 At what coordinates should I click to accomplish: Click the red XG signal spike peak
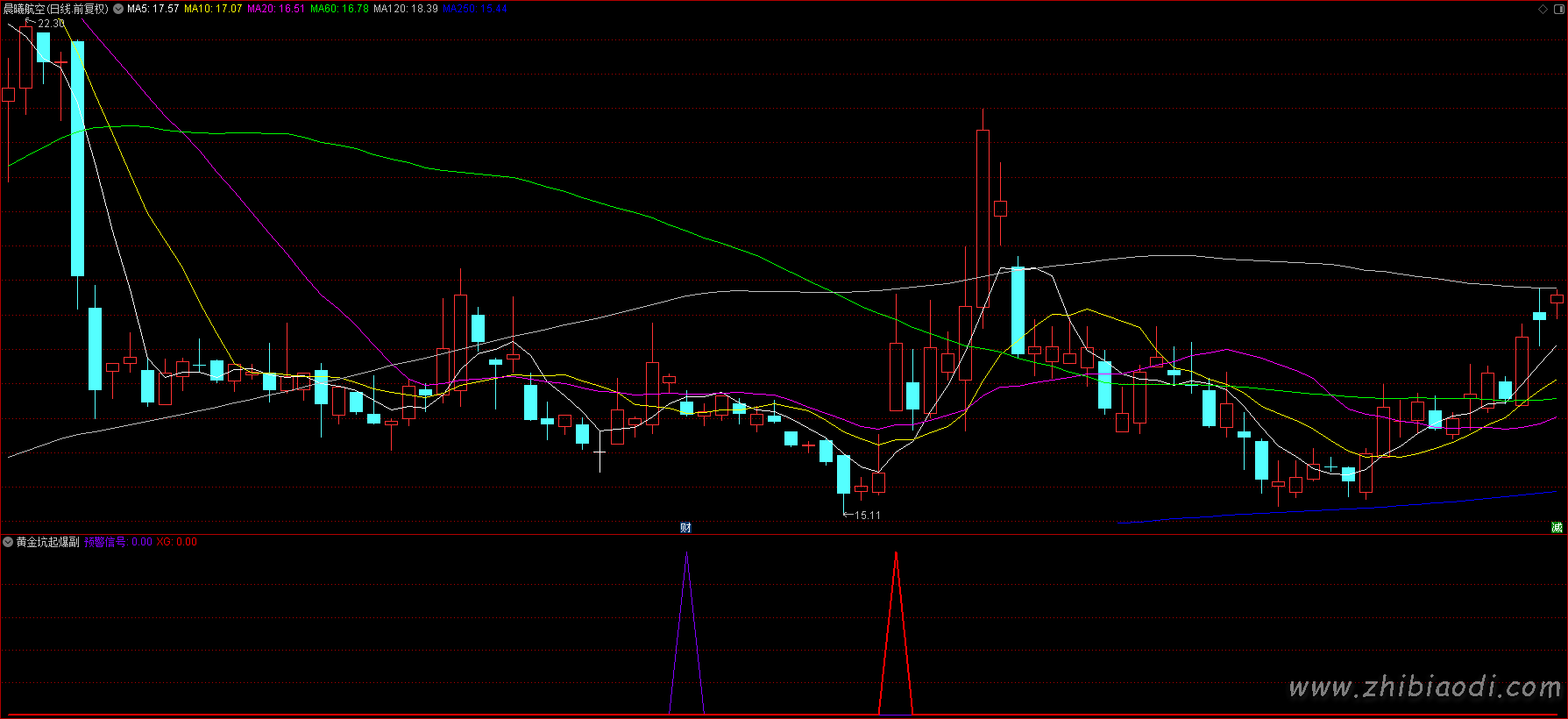coord(896,553)
